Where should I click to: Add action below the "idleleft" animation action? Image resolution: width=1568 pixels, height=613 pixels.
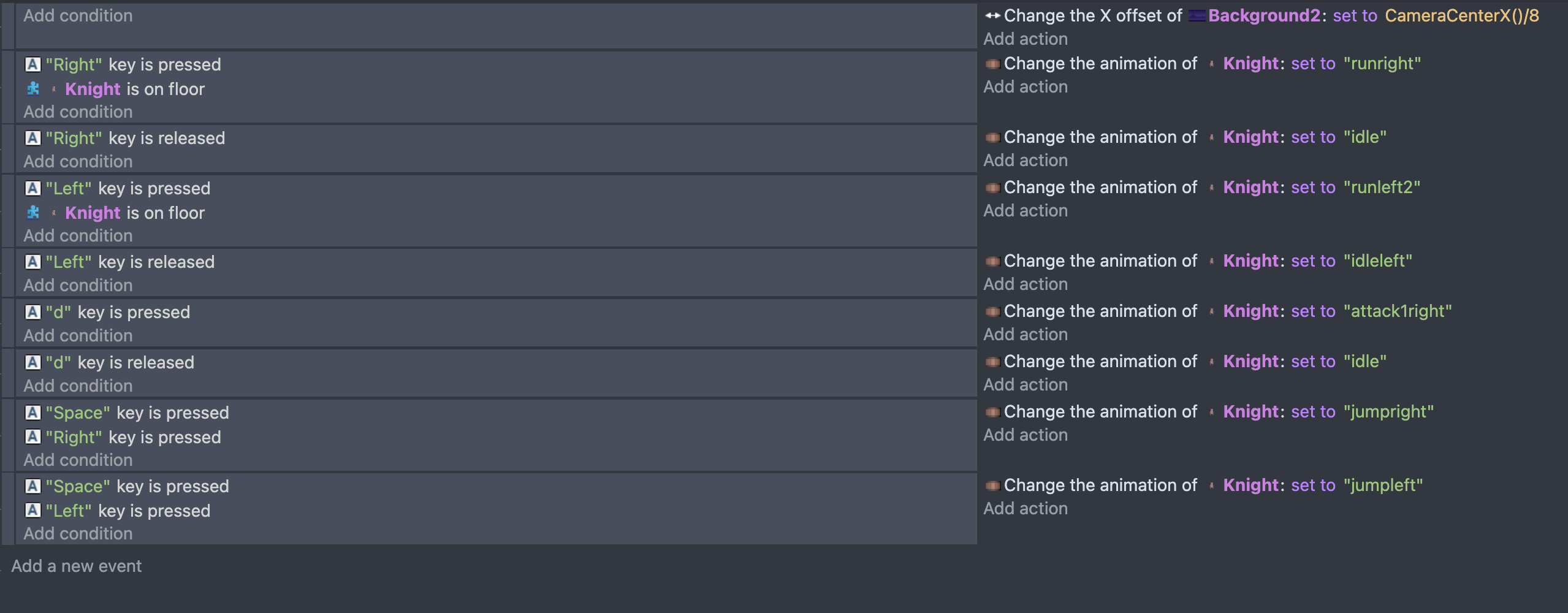click(x=1026, y=284)
